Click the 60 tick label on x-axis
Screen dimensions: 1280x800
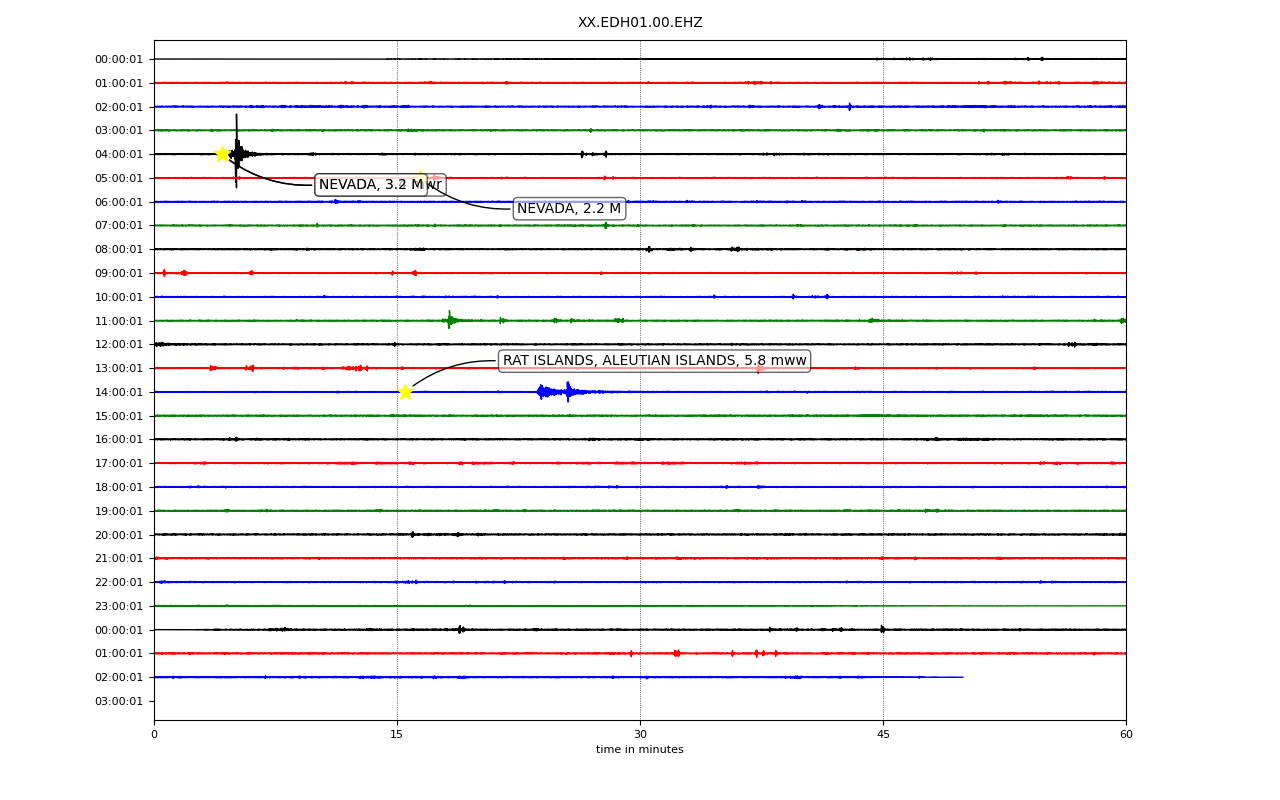[1126, 735]
